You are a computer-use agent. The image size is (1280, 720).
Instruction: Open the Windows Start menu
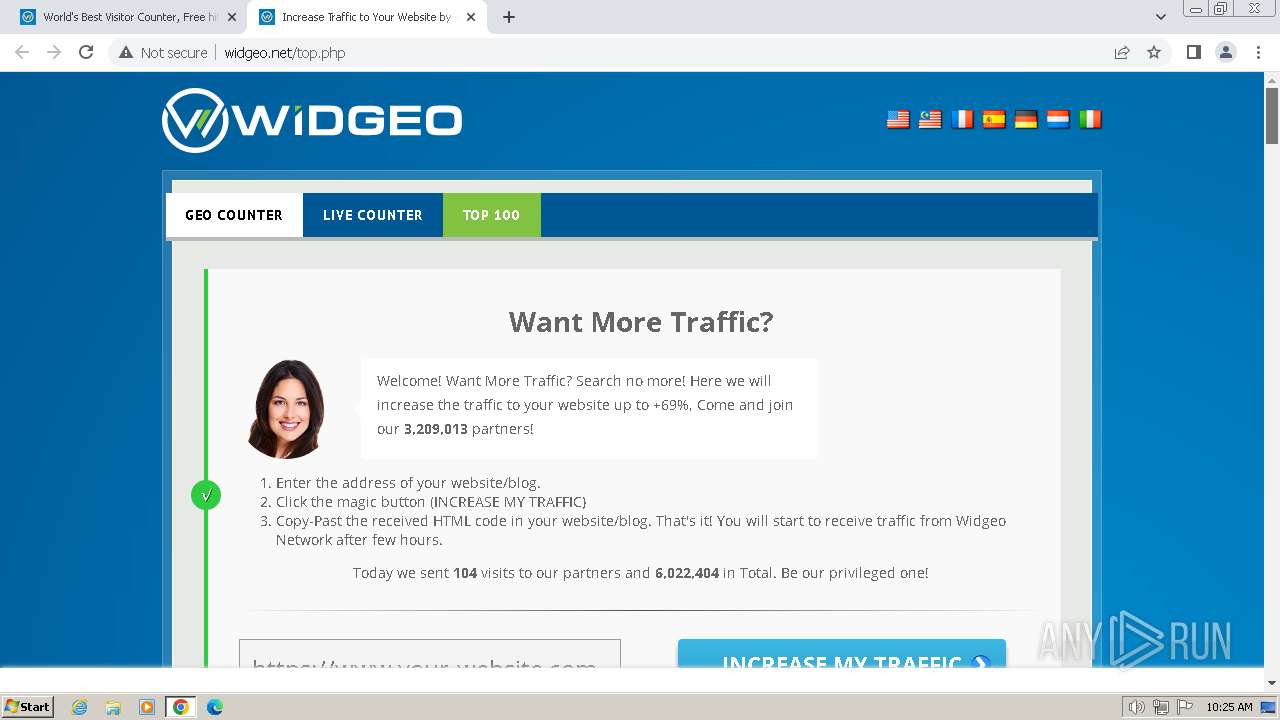27,706
